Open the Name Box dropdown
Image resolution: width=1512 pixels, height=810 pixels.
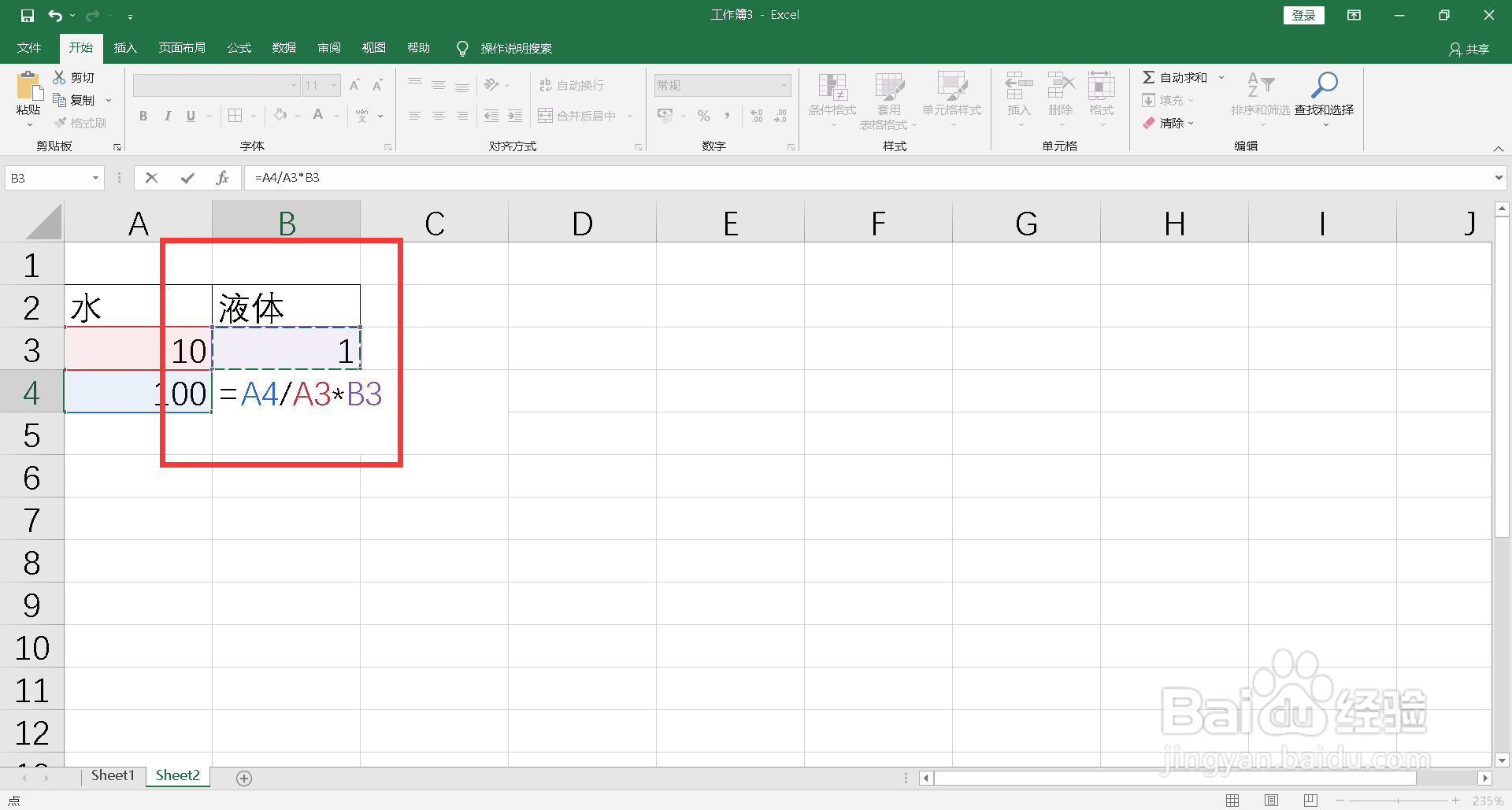coord(95,178)
